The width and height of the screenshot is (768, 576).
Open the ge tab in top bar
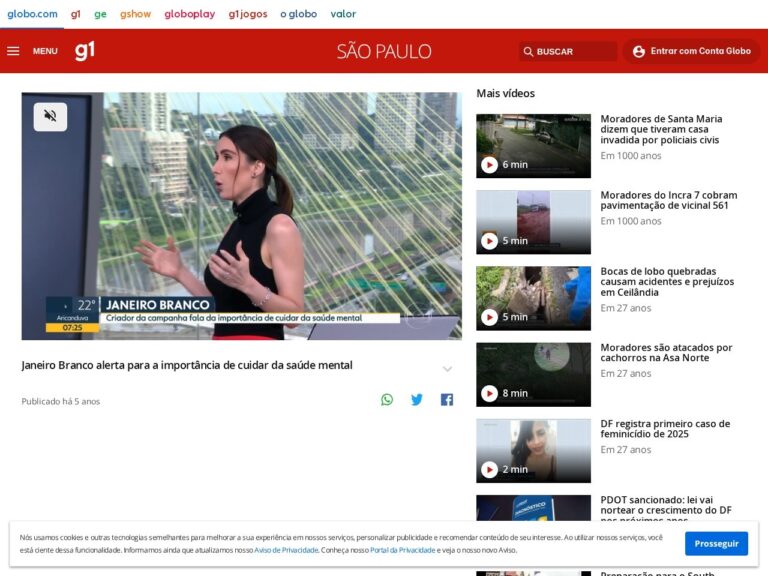pyautogui.click(x=100, y=14)
